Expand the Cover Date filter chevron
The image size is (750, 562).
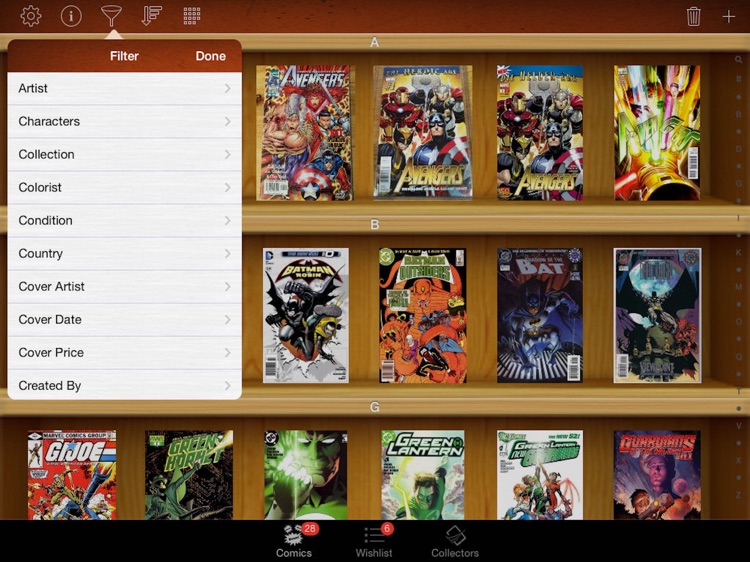pos(228,320)
